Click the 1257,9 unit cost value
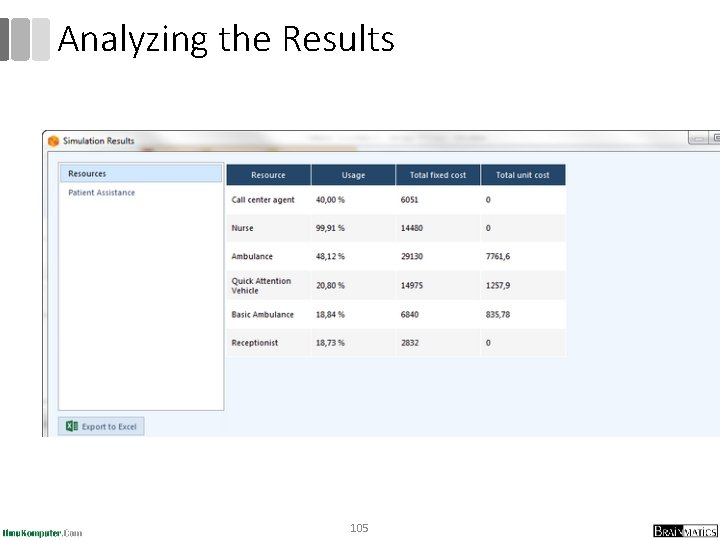This screenshot has height=540, width=720. [x=498, y=285]
